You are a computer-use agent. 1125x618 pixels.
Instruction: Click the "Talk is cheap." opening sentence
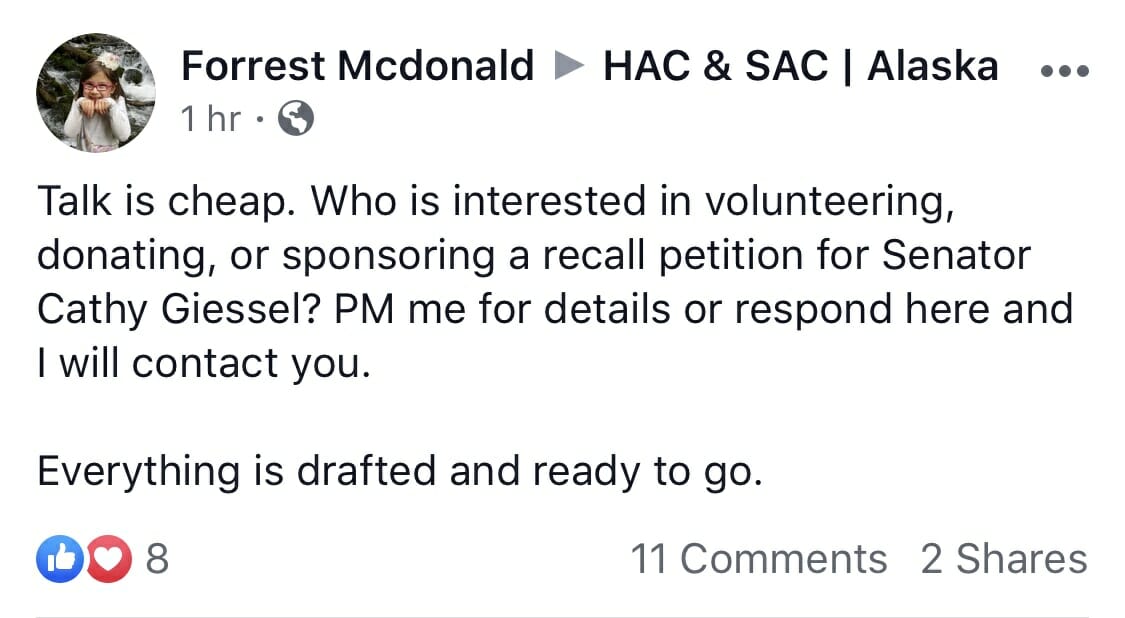click(x=166, y=201)
